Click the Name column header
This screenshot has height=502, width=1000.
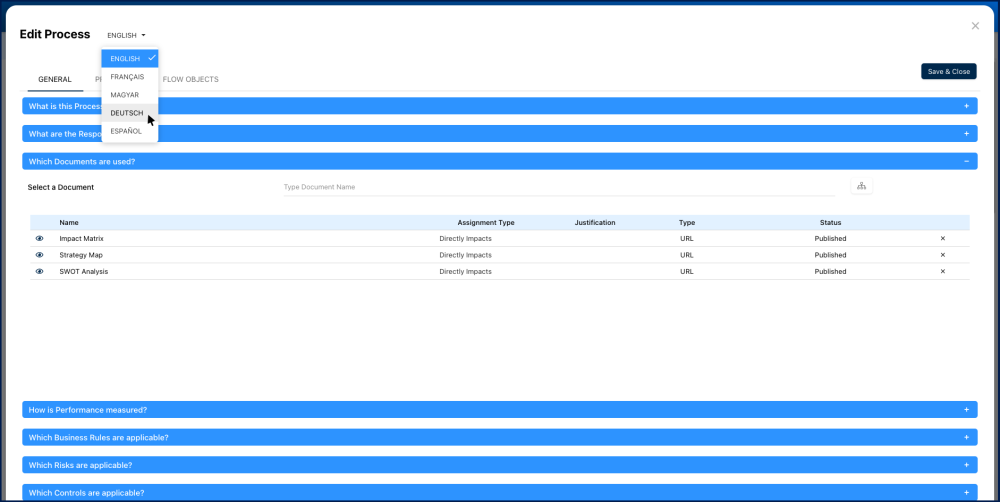point(69,223)
